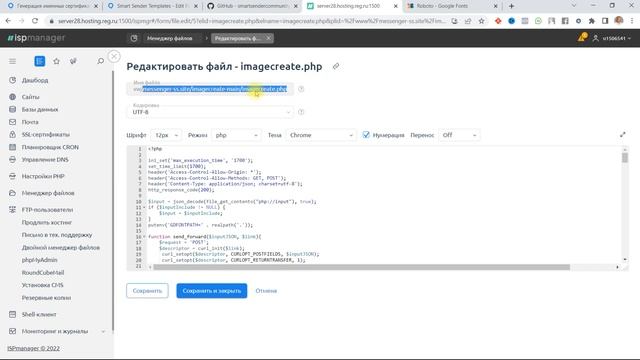Open the Перенос Off dropdown
Image resolution: width=640 pixels, height=360 pixels.
point(459,135)
